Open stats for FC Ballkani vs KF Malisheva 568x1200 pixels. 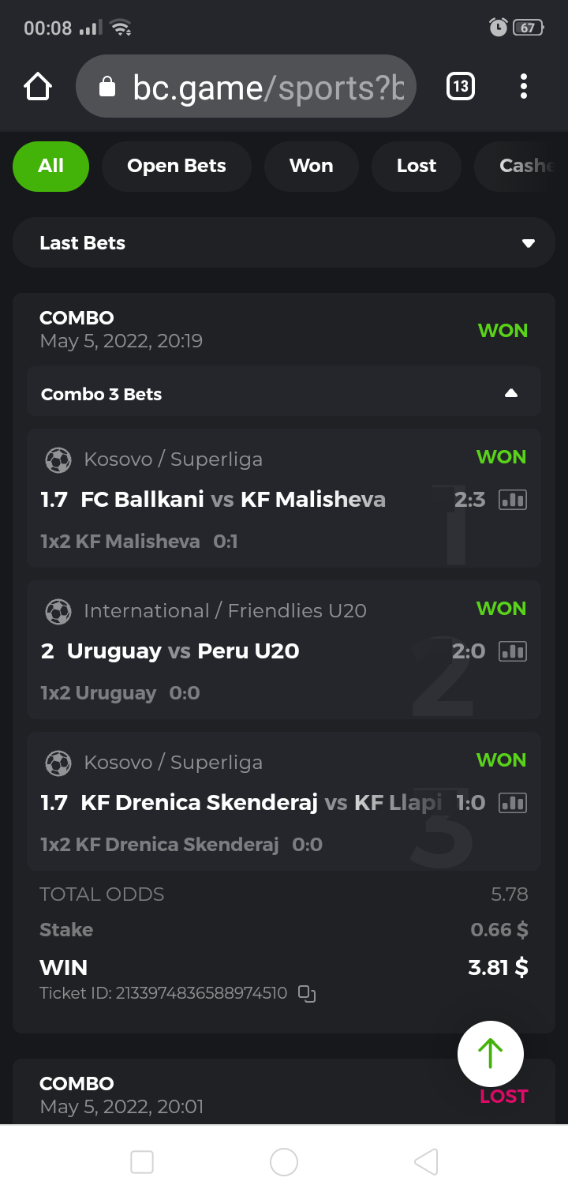coord(513,499)
